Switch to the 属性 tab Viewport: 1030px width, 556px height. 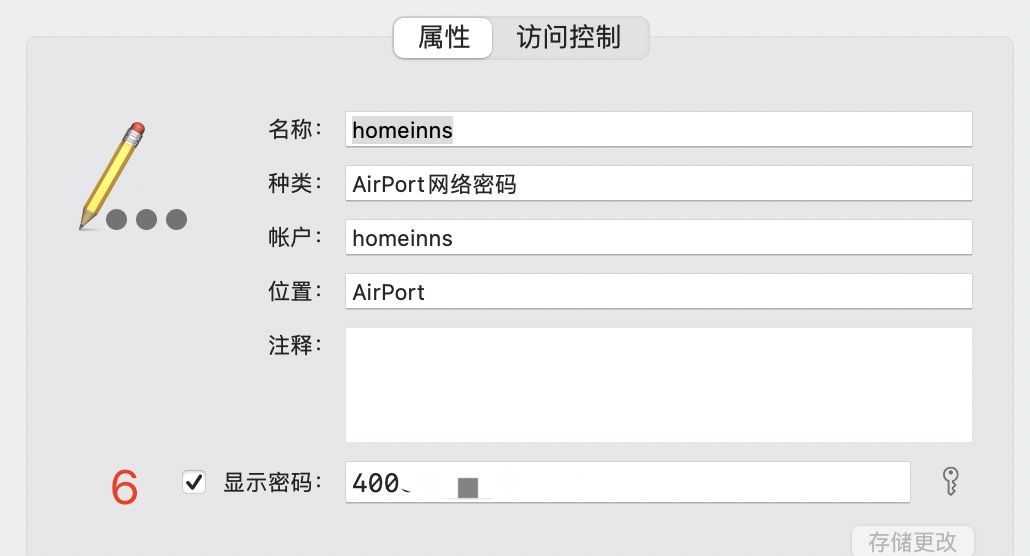coord(443,38)
